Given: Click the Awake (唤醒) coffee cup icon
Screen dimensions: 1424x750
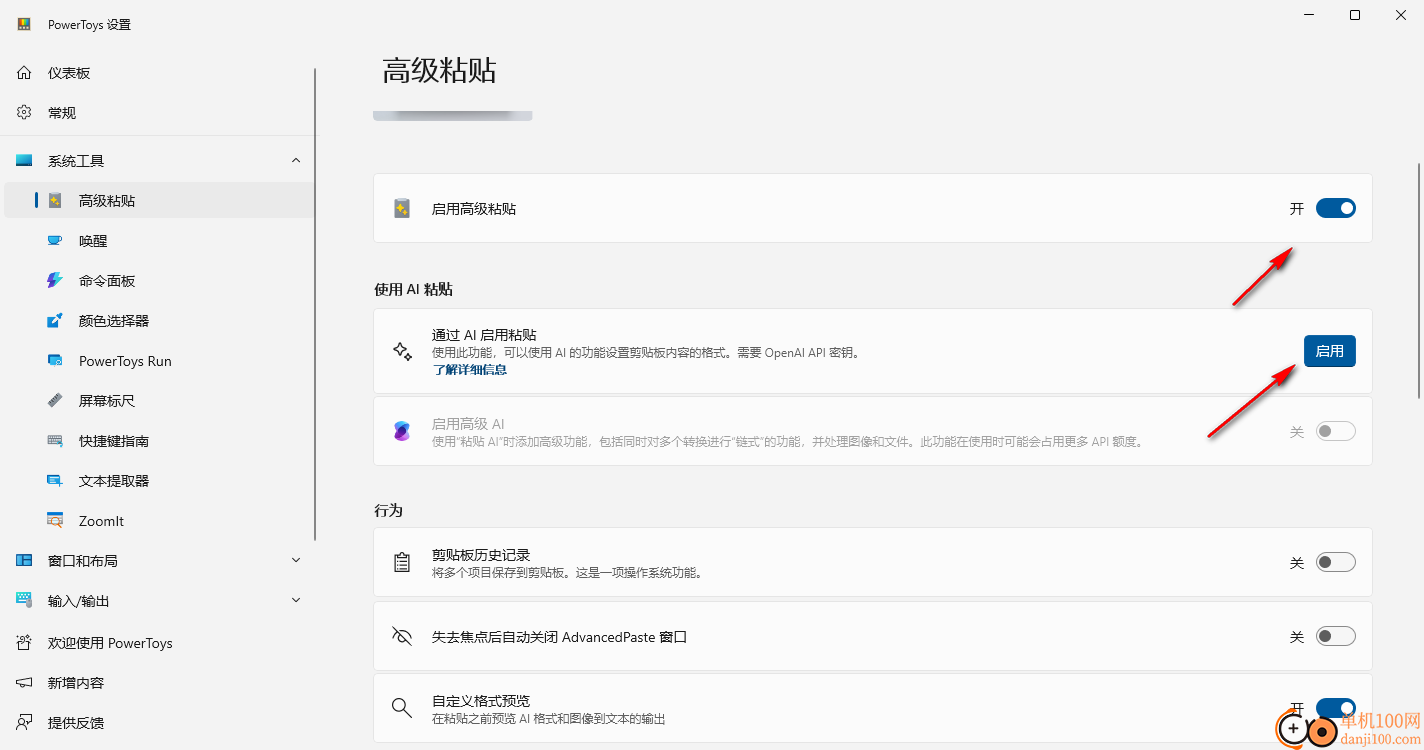Looking at the screenshot, I should (x=55, y=241).
